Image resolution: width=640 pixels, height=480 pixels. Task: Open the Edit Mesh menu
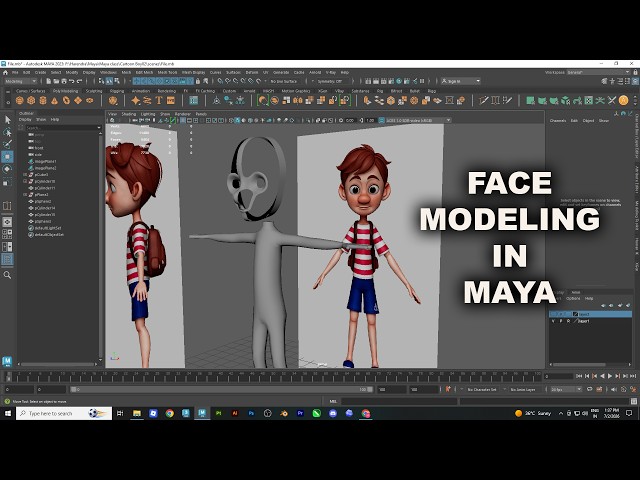[x=144, y=73]
